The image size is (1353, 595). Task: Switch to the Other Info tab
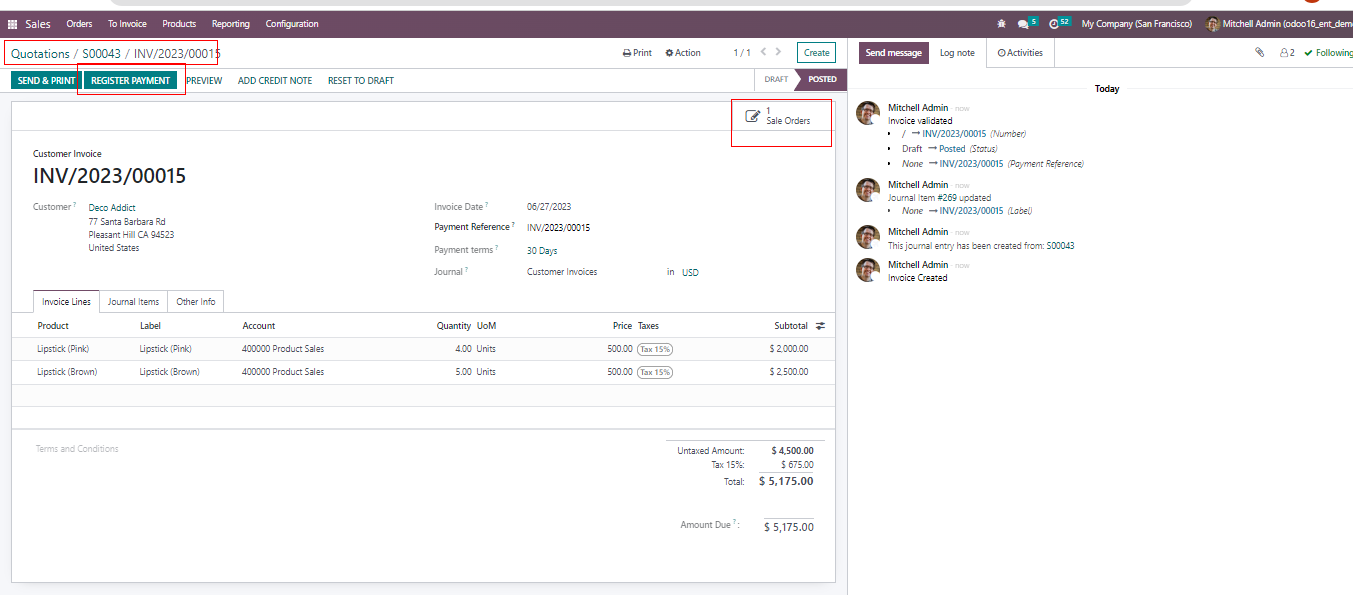point(196,302)
